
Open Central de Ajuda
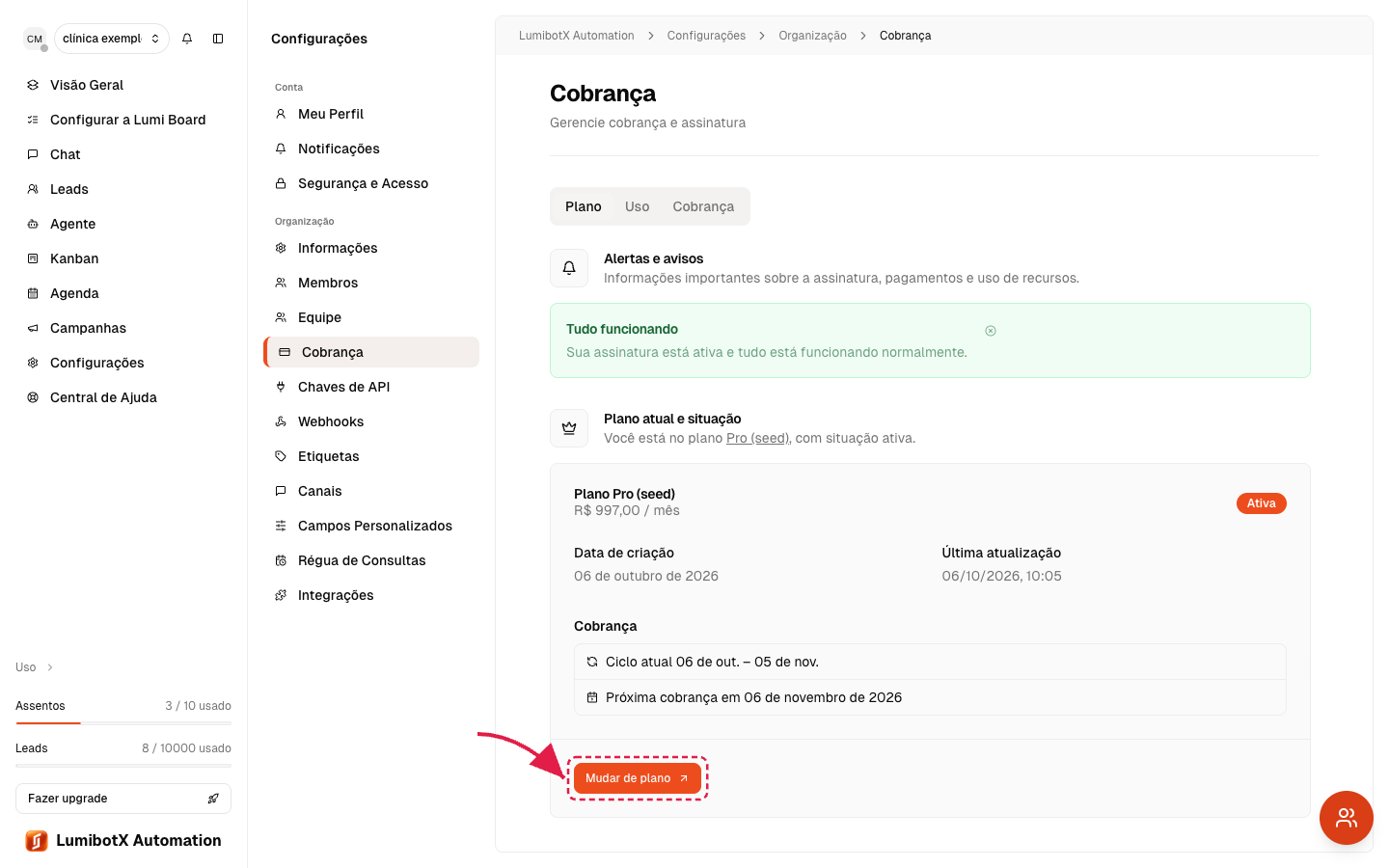(123, 397)
